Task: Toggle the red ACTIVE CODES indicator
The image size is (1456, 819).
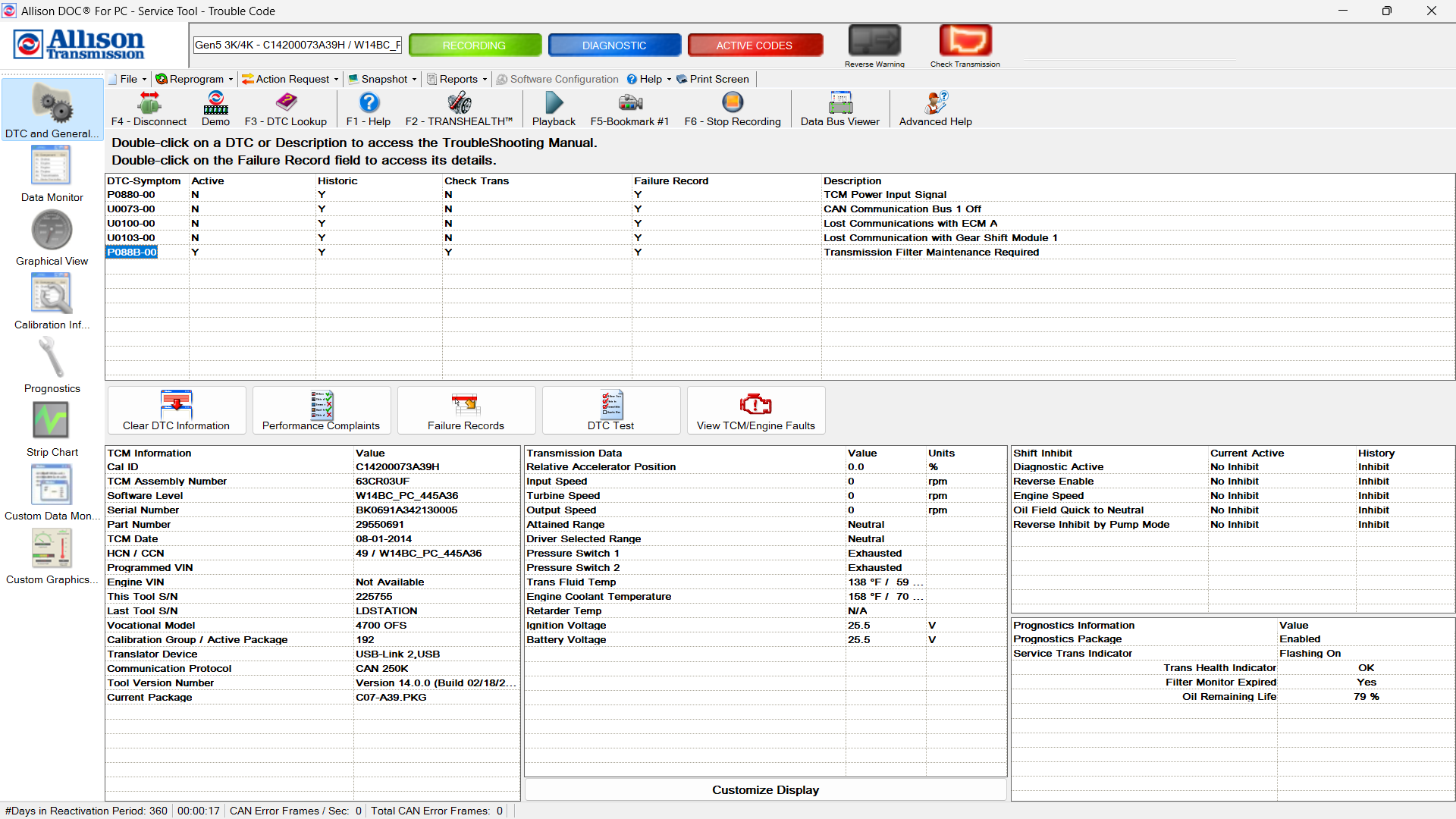Action: (755, 45)
